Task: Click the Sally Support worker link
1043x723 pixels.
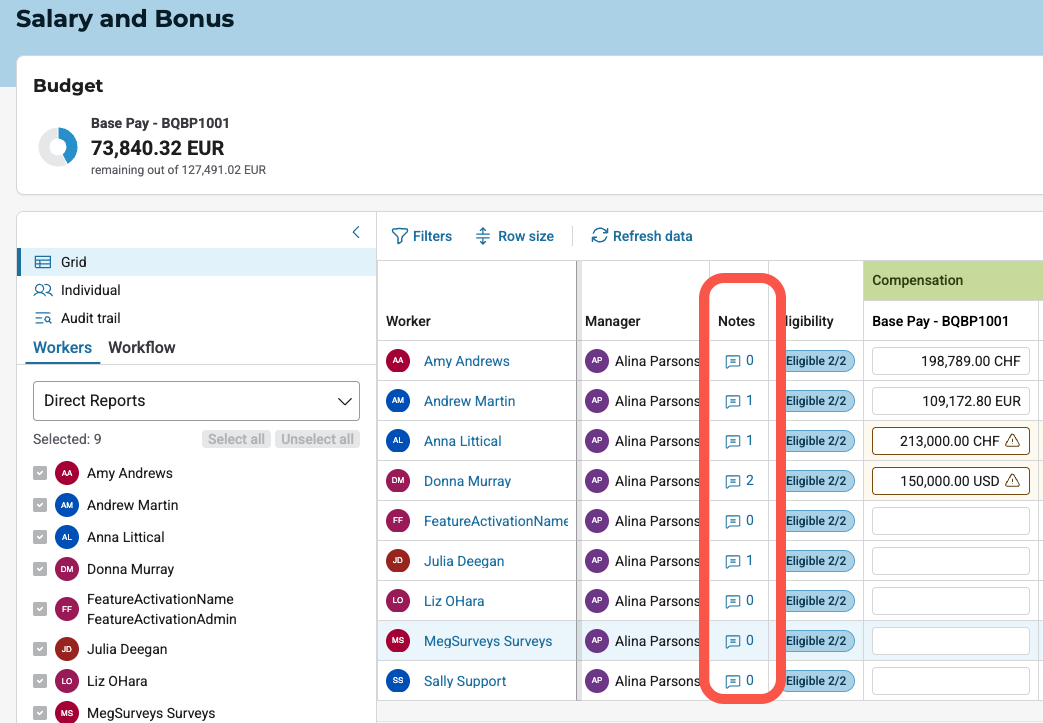Action: tap(465, 681)
